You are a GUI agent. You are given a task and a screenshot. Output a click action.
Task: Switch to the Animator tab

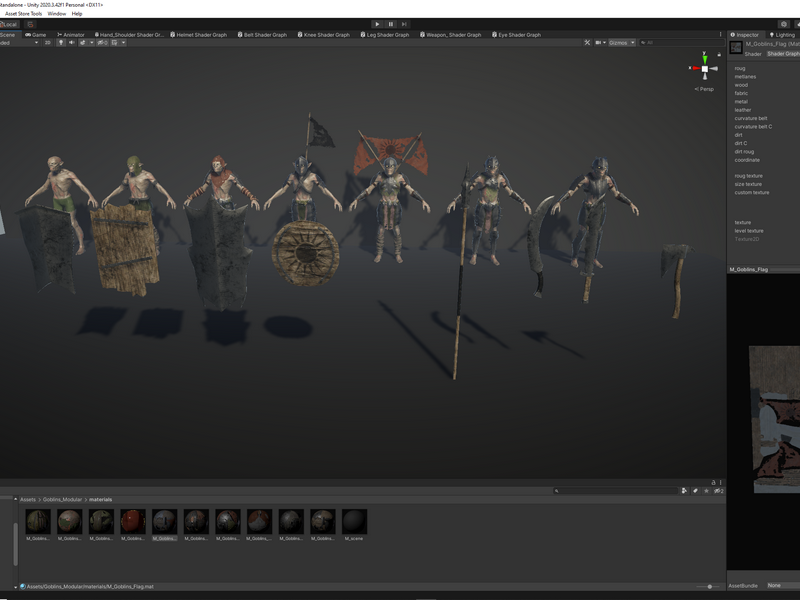[x=70, y=35]
